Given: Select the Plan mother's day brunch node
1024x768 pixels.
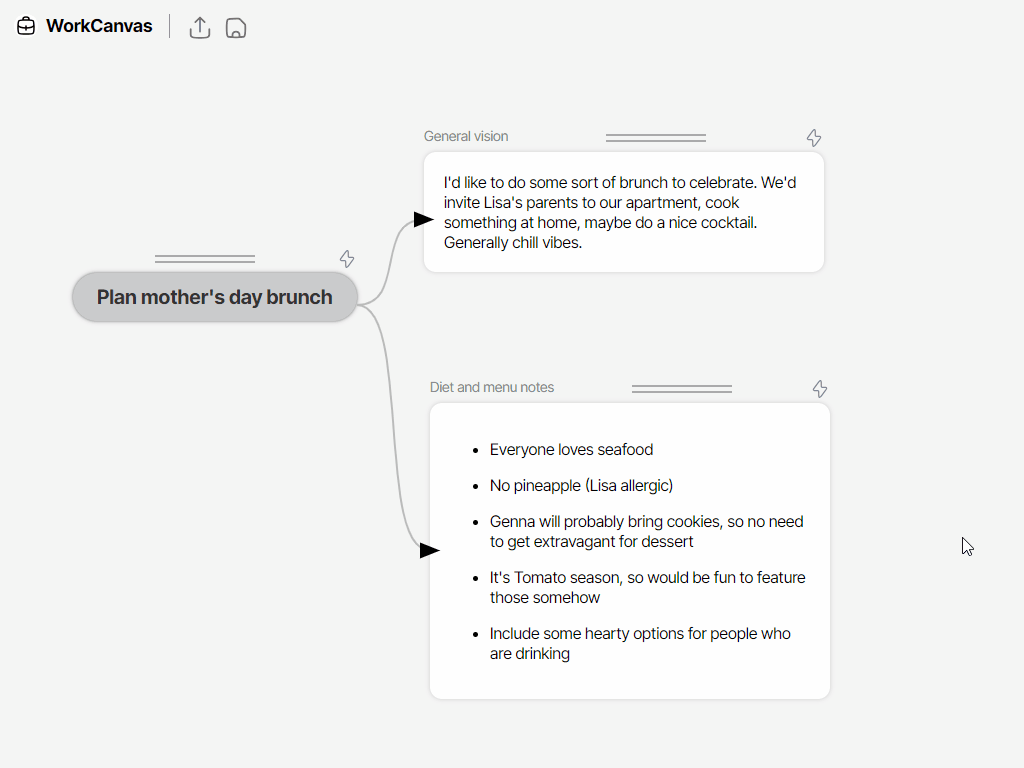Looking at the screenshot, I should (x=214, y=297).
